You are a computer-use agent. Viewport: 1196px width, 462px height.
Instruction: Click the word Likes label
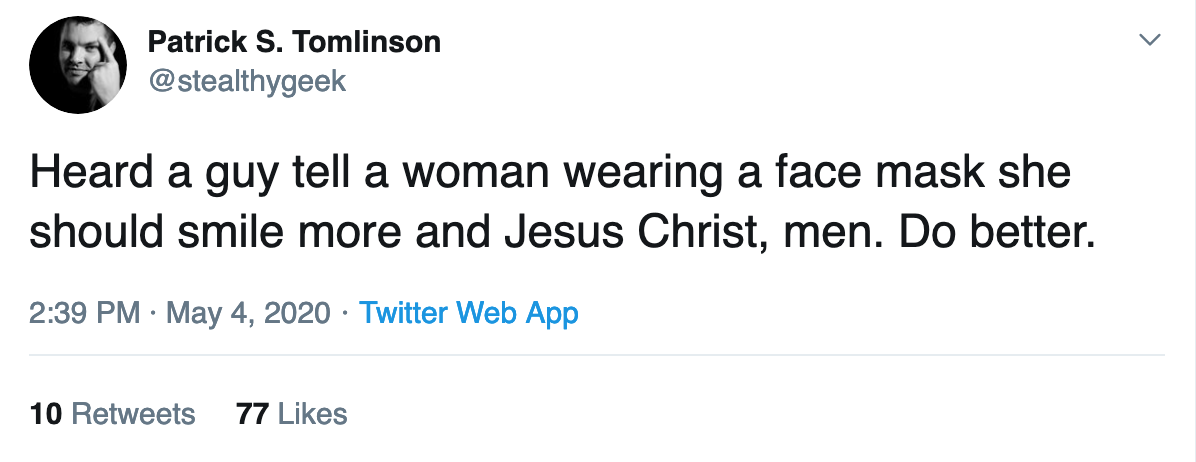pos(313,413)
